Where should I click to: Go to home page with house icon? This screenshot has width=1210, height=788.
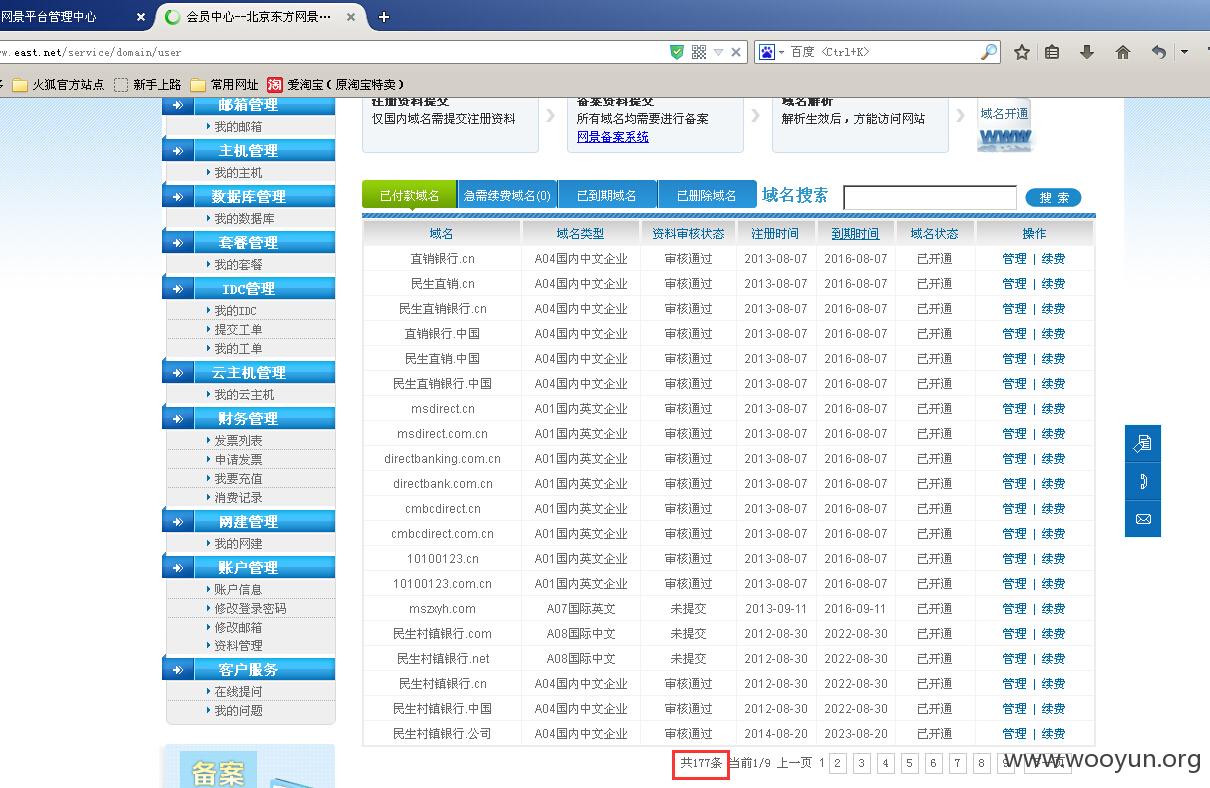[x=1123, y=52]
